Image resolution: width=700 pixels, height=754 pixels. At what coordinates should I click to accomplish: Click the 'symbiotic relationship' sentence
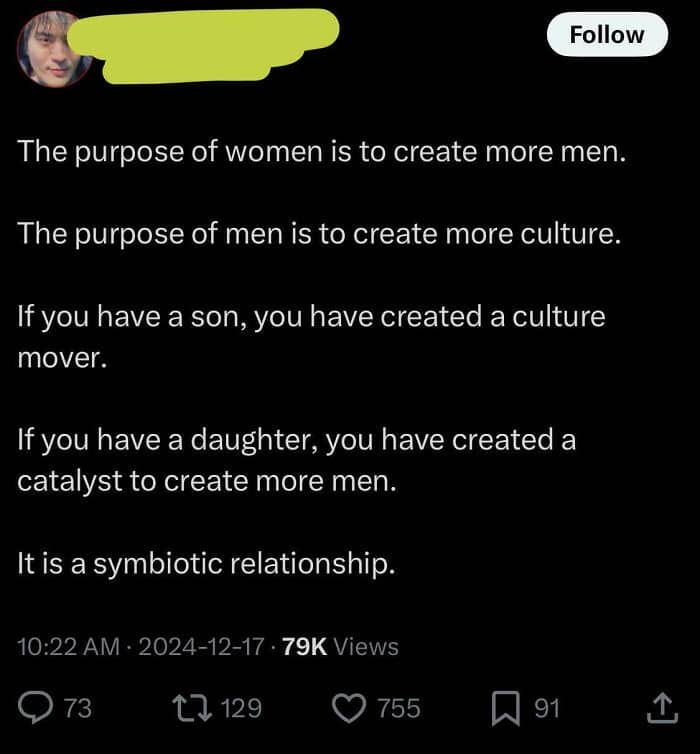point(206,564)
